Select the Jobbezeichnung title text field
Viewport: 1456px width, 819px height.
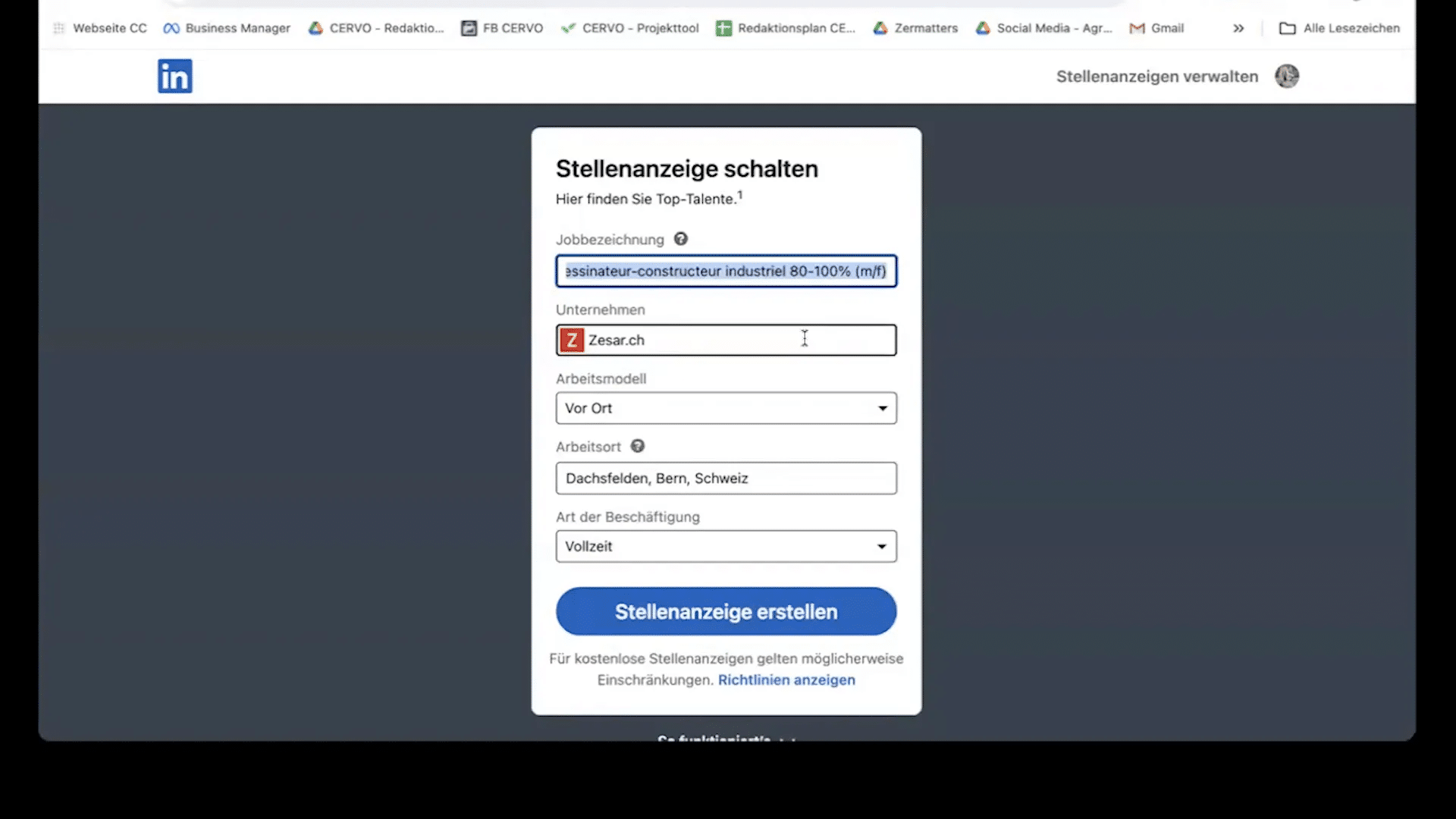pos(725,271)
